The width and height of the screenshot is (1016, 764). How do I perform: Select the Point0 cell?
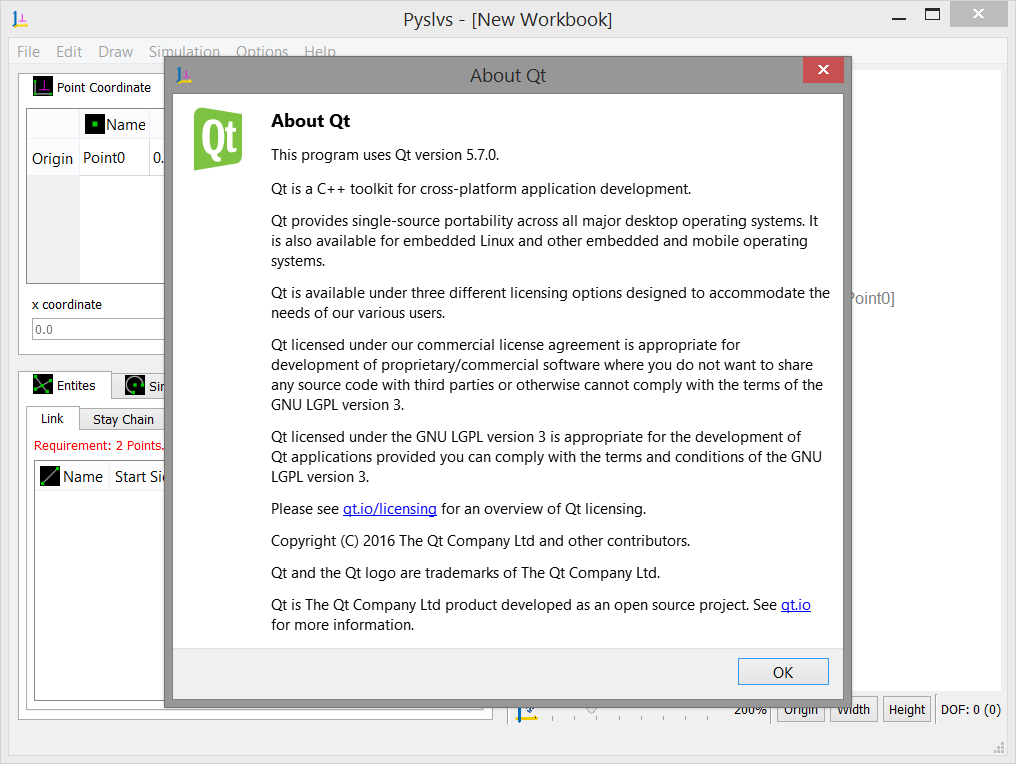pos(114,158)
